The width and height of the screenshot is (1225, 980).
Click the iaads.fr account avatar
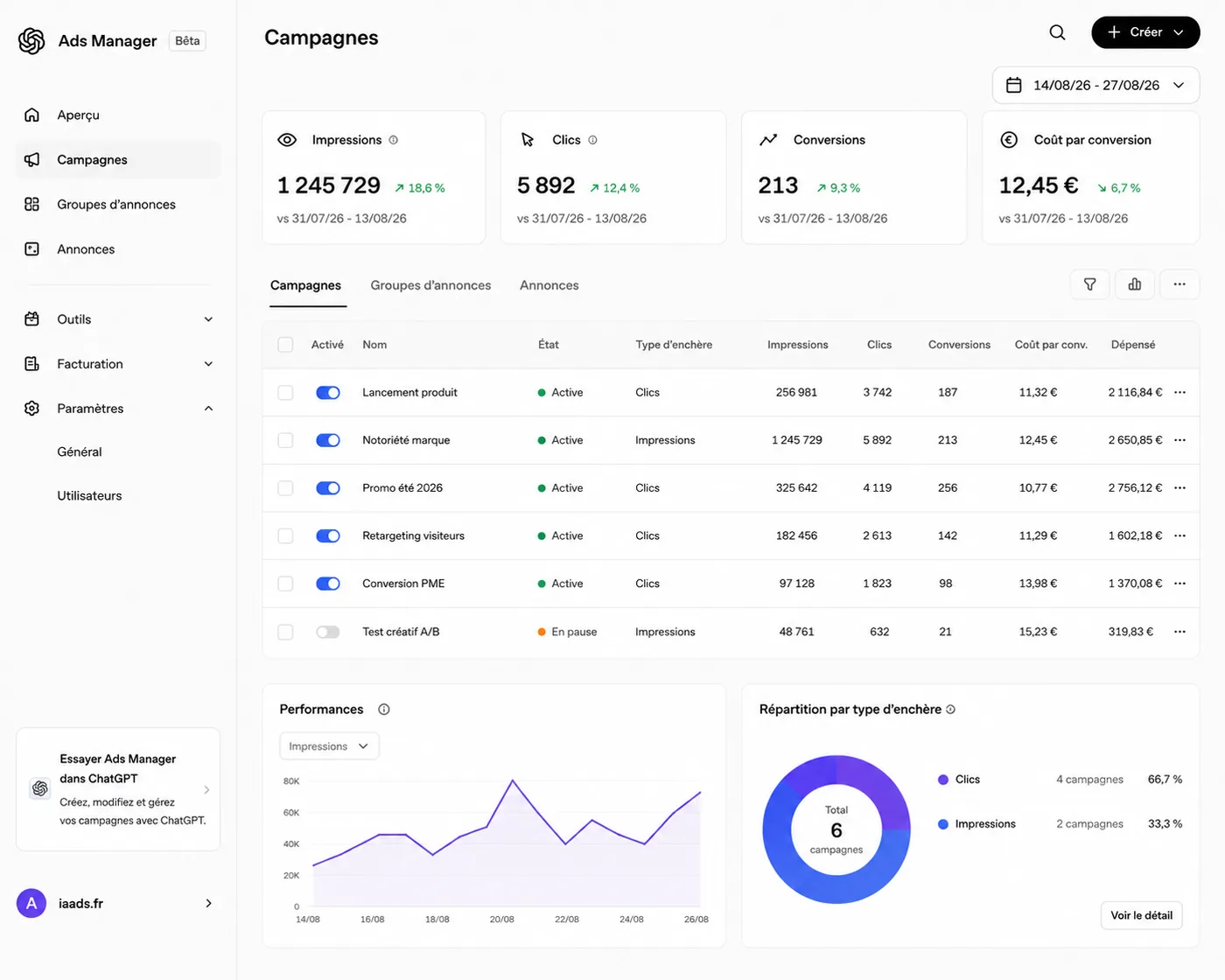[x=31, y=904]
